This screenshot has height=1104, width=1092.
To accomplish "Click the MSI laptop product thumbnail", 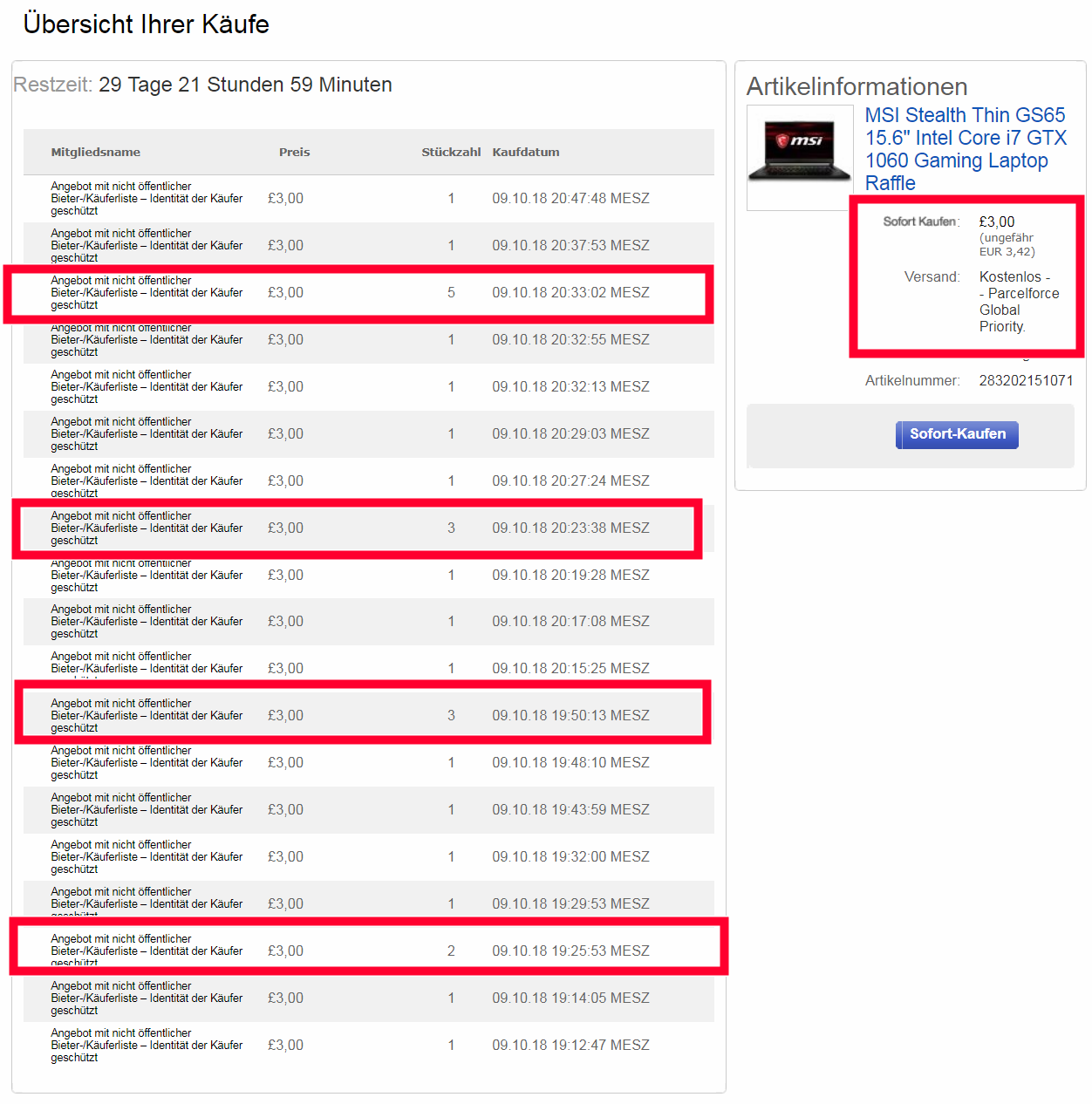I will click(x=800, y=157).
